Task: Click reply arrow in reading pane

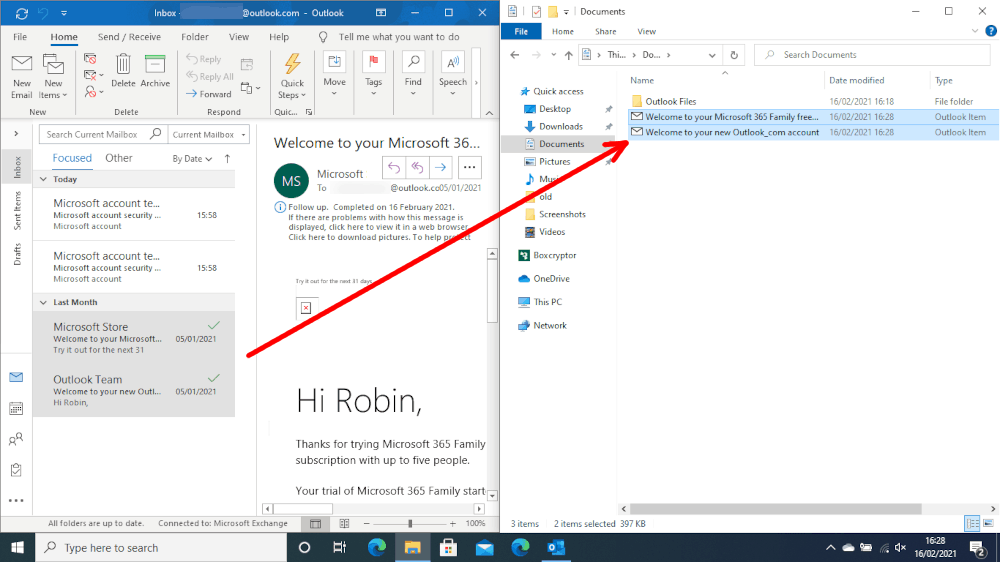Action: pos(394,168)
